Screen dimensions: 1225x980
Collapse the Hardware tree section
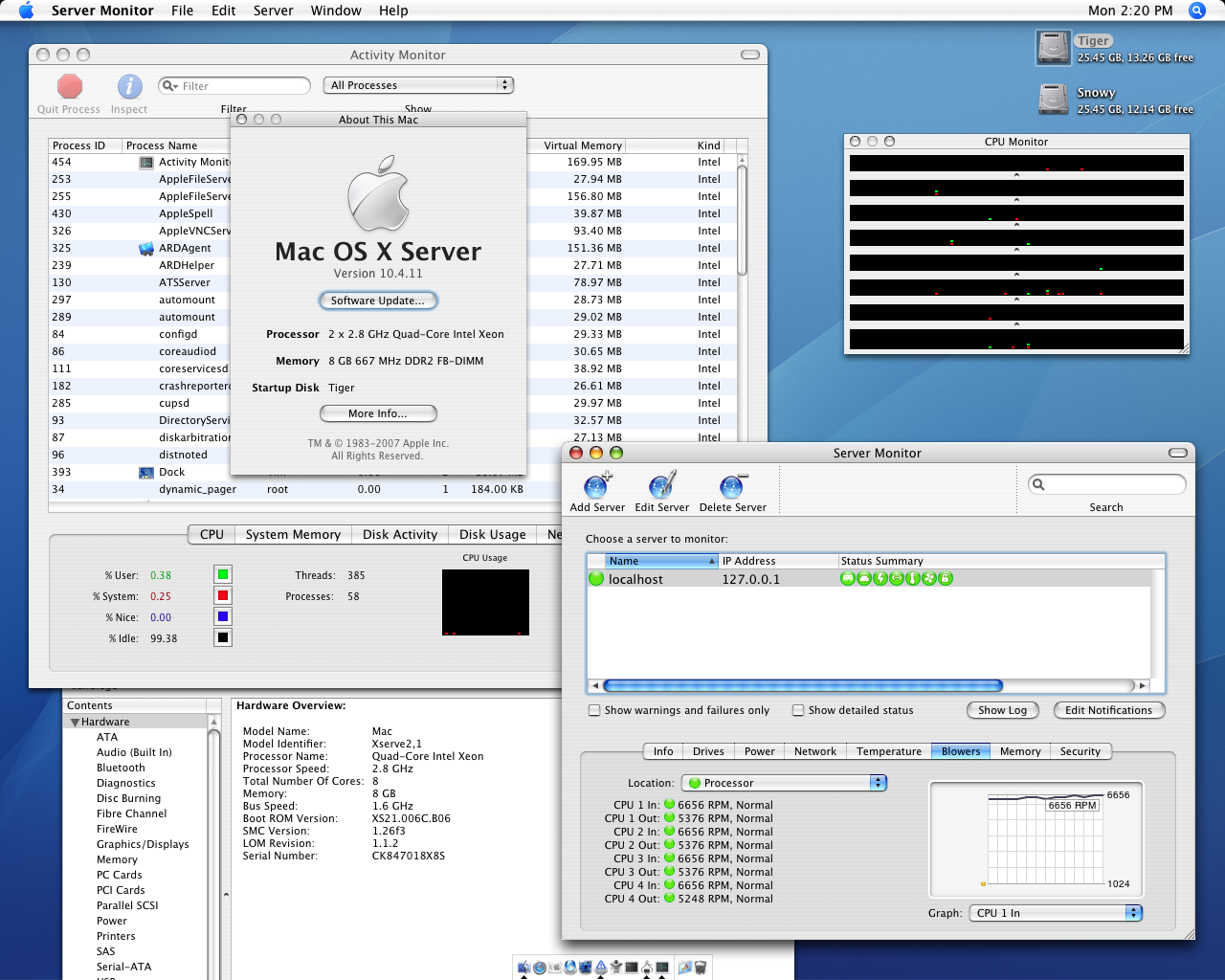pyautogui.click(x=75, y=723)
